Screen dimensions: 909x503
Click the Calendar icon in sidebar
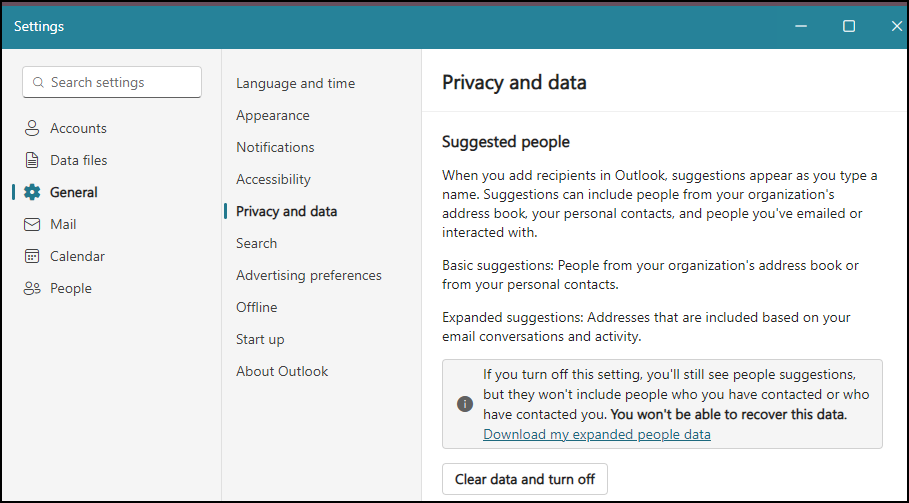pyautogui.click(x=32, y=256)
